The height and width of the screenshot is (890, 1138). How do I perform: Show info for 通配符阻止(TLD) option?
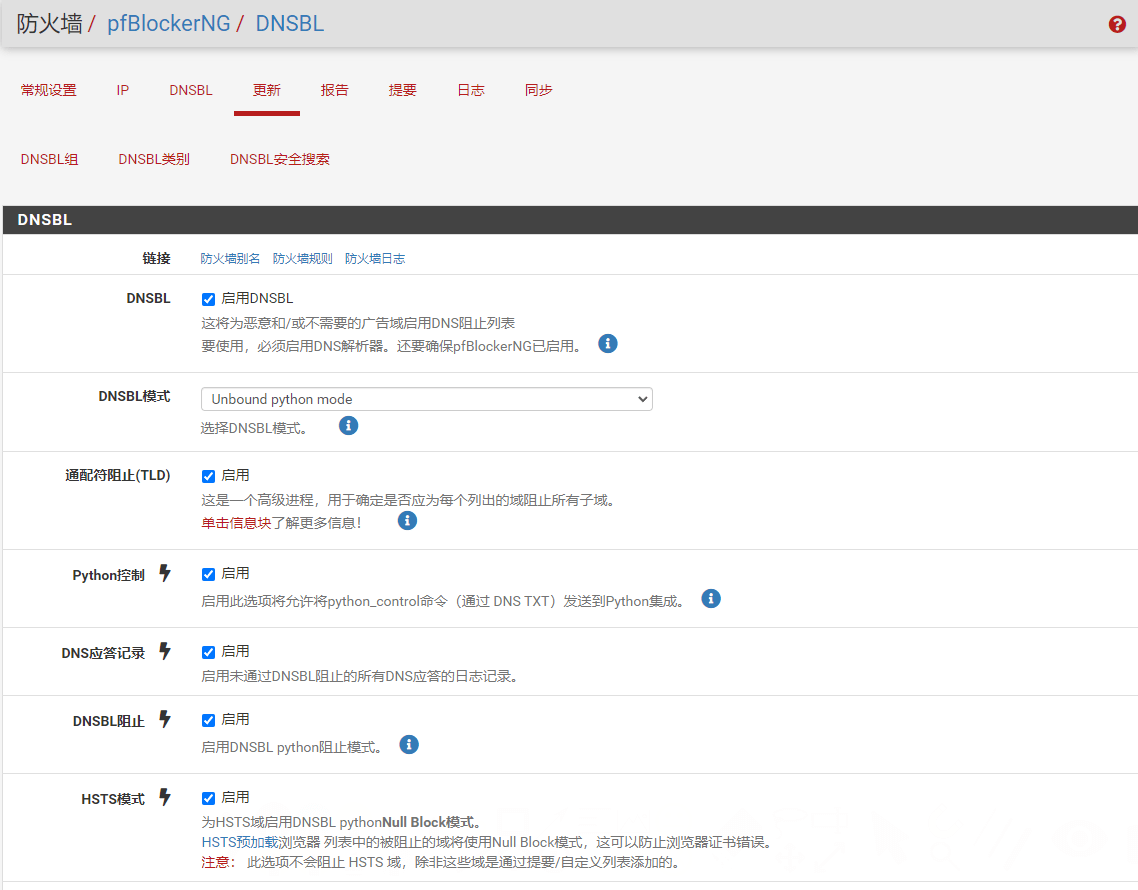pyautogui.click(x=407, y=521)
